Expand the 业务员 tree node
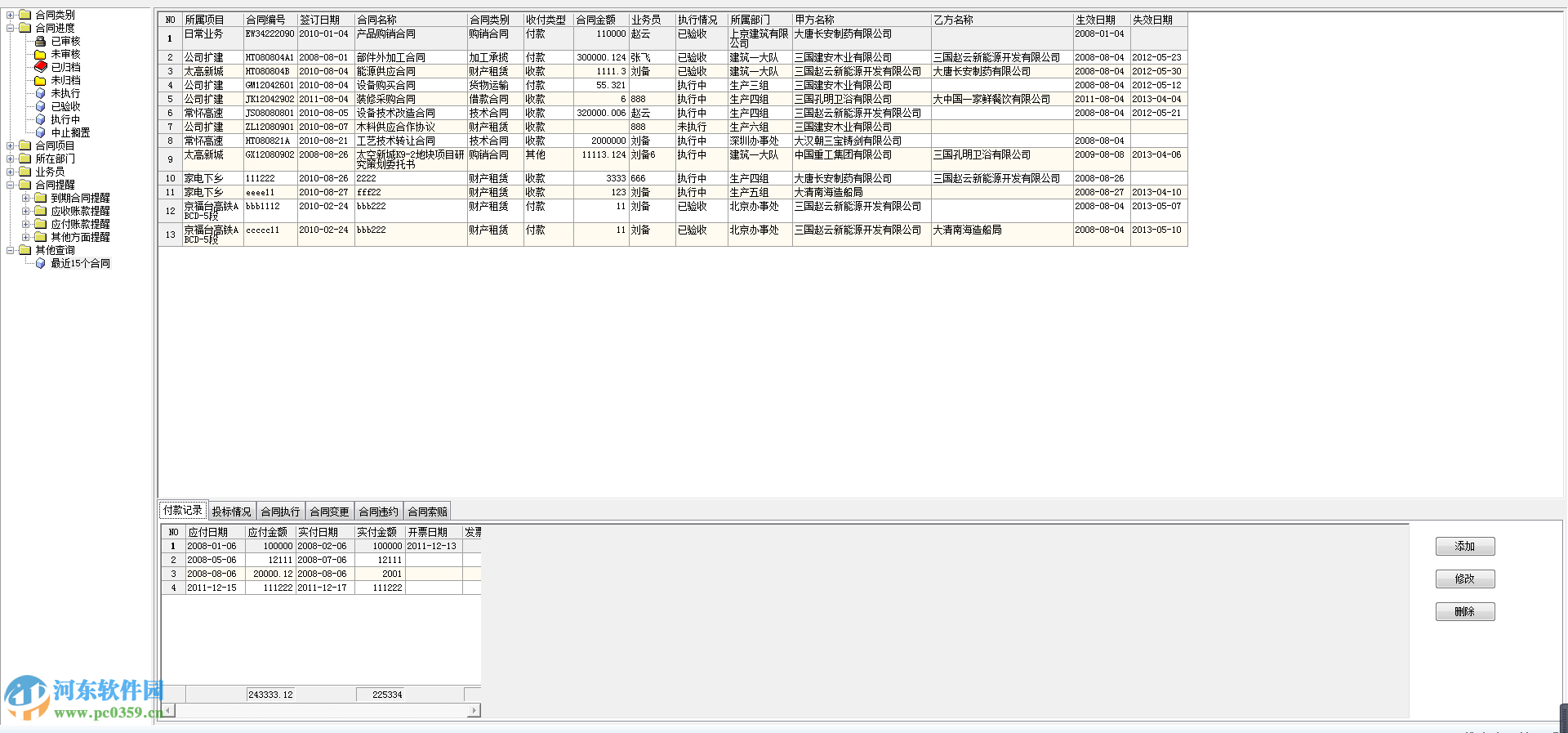This screenshot has width=1568, height=733. (11, 172)
